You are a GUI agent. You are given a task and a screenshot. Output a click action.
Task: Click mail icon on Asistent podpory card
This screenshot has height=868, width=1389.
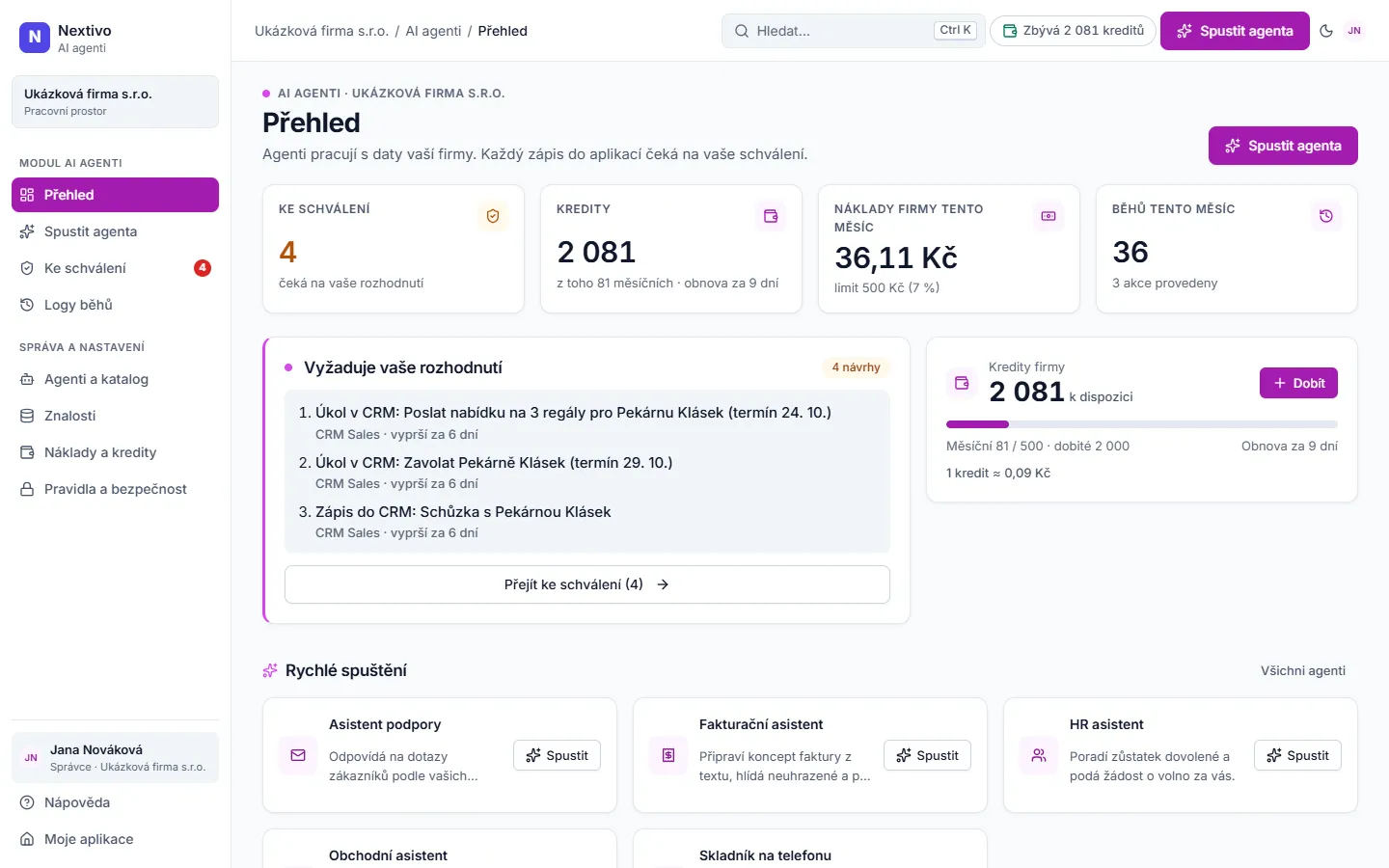pyautogui.click(x=298, y=755)
